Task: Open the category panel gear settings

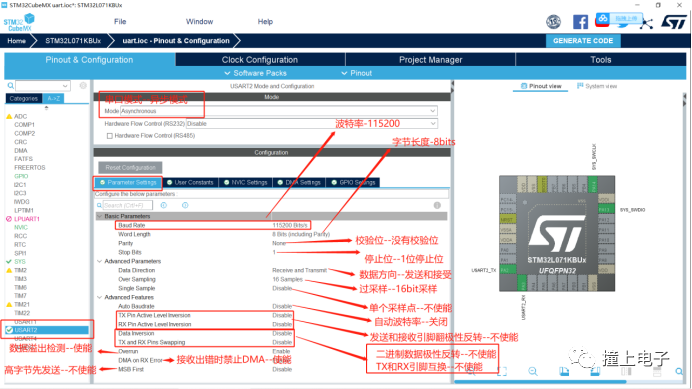Action: (x=83, y=85)
